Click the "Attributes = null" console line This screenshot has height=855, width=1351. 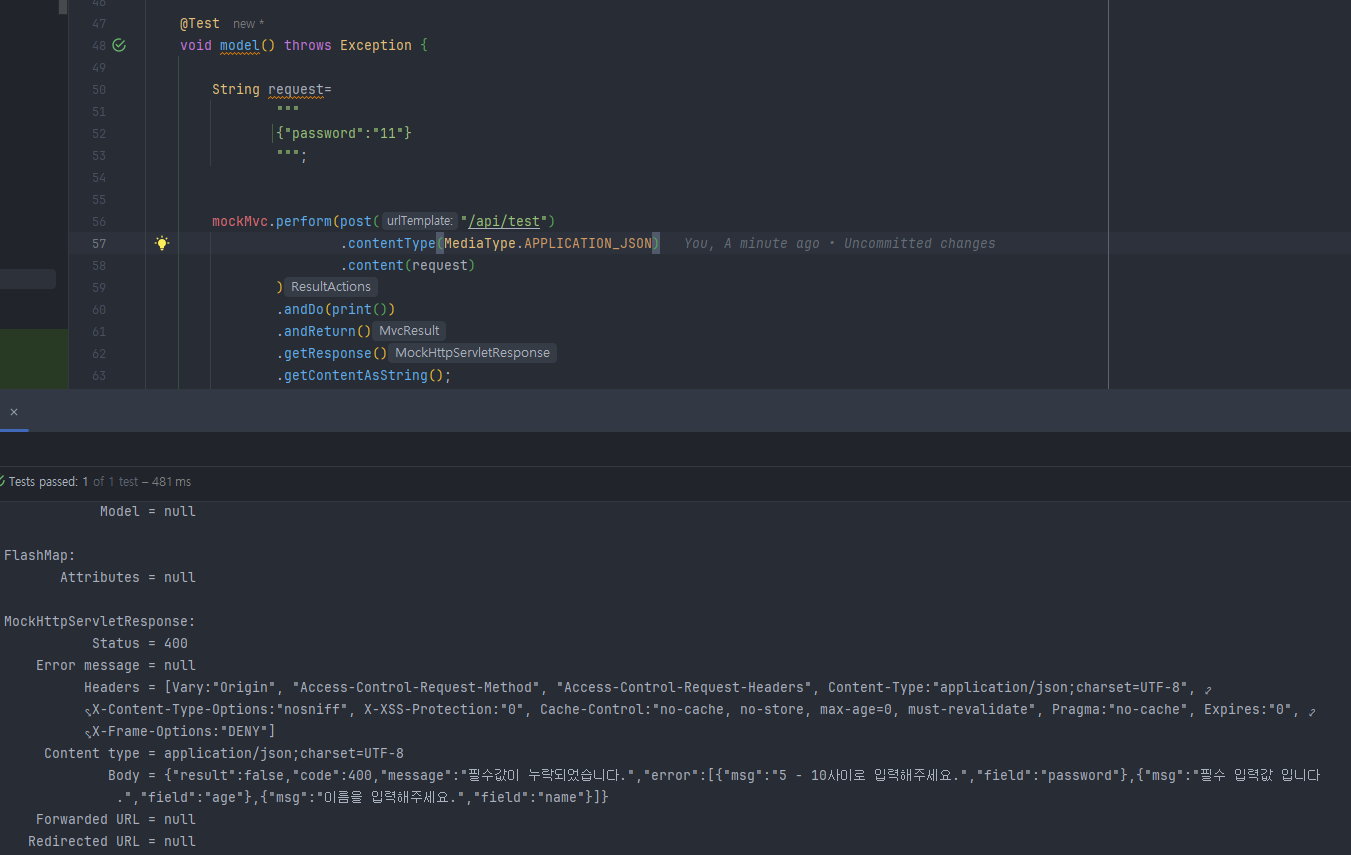pos(128,577)
